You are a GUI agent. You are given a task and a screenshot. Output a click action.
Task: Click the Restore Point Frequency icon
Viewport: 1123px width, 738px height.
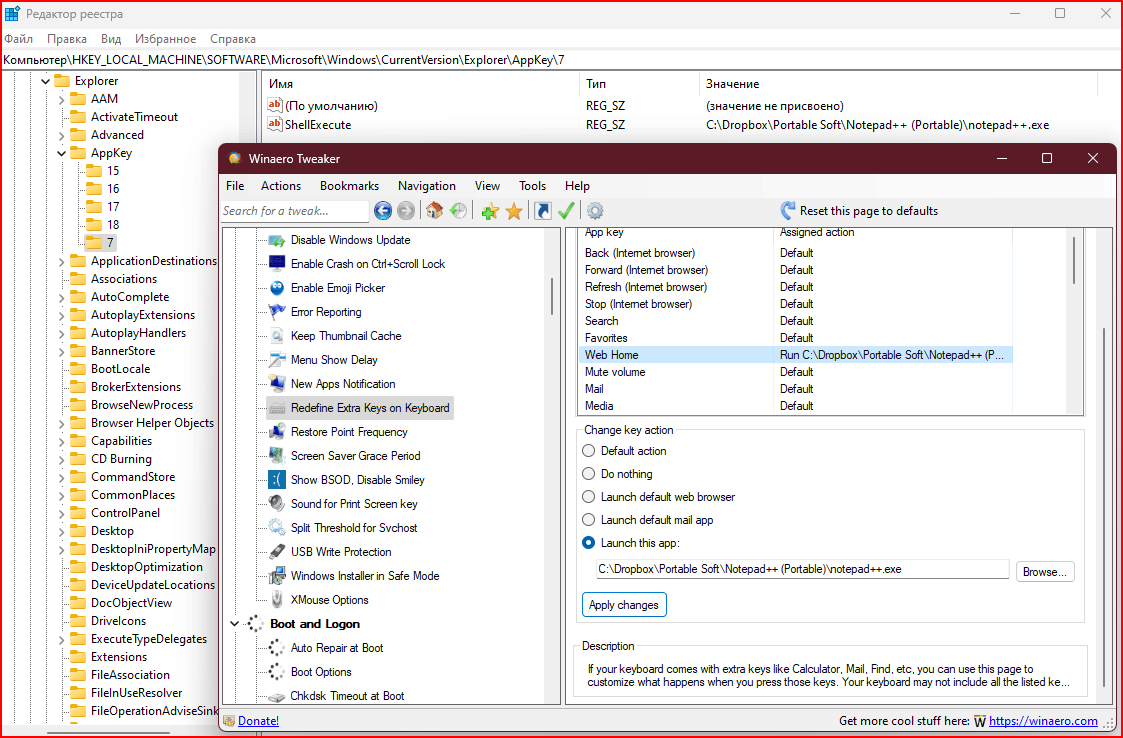(277, 432)
